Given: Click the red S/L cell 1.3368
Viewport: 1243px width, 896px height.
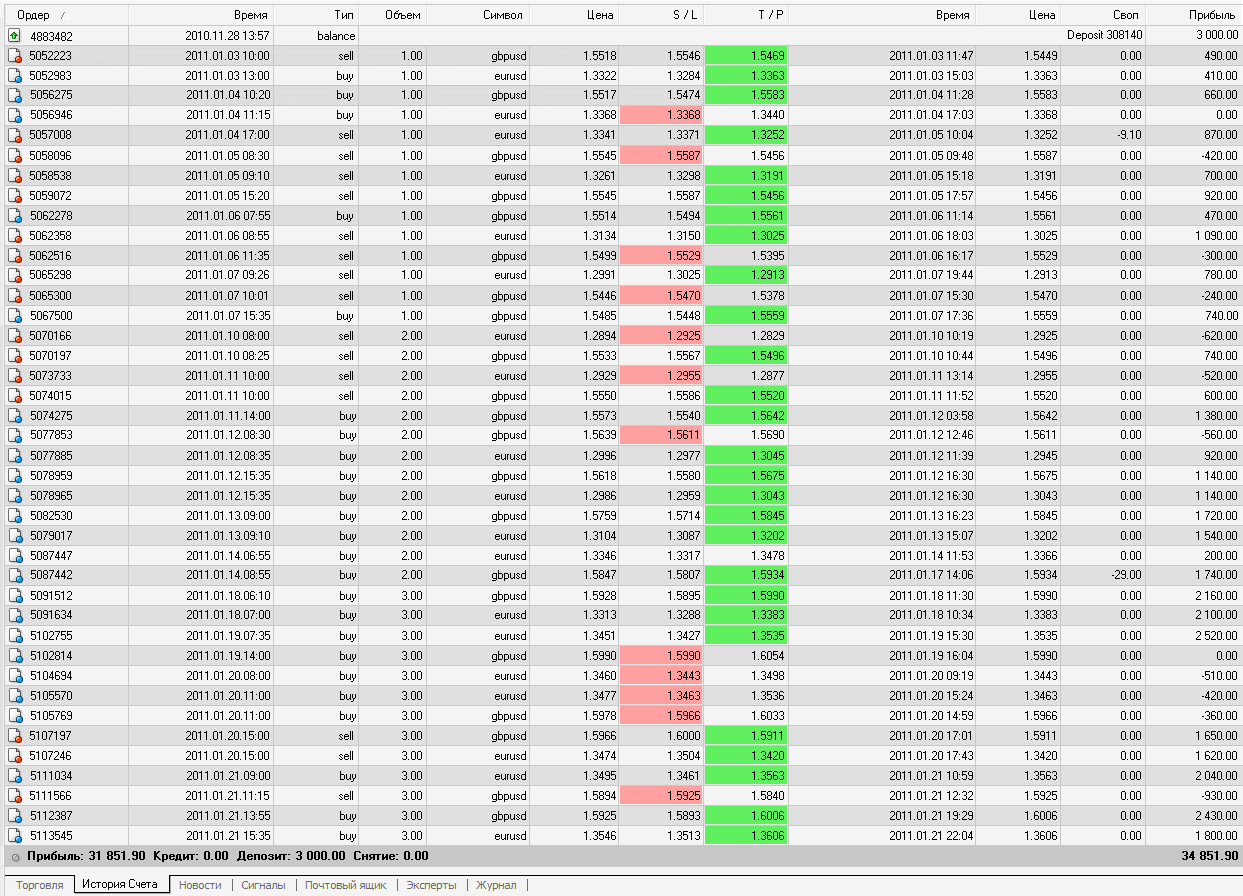Looking at the screenshot, I should 661,115.
